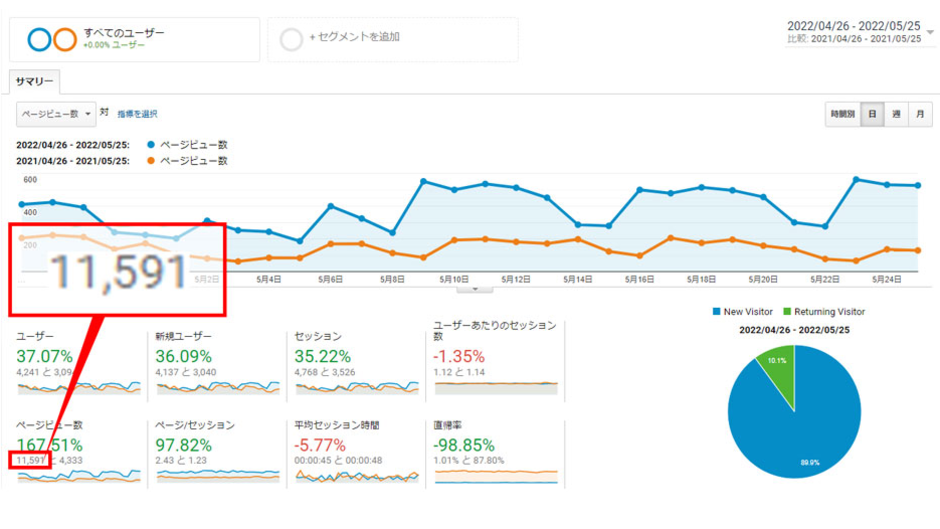This screenshot has width=940, height=529.
Task: Click pie chart date 2022/04/26 - 2022/05/25
Action: tap(794, 330)
